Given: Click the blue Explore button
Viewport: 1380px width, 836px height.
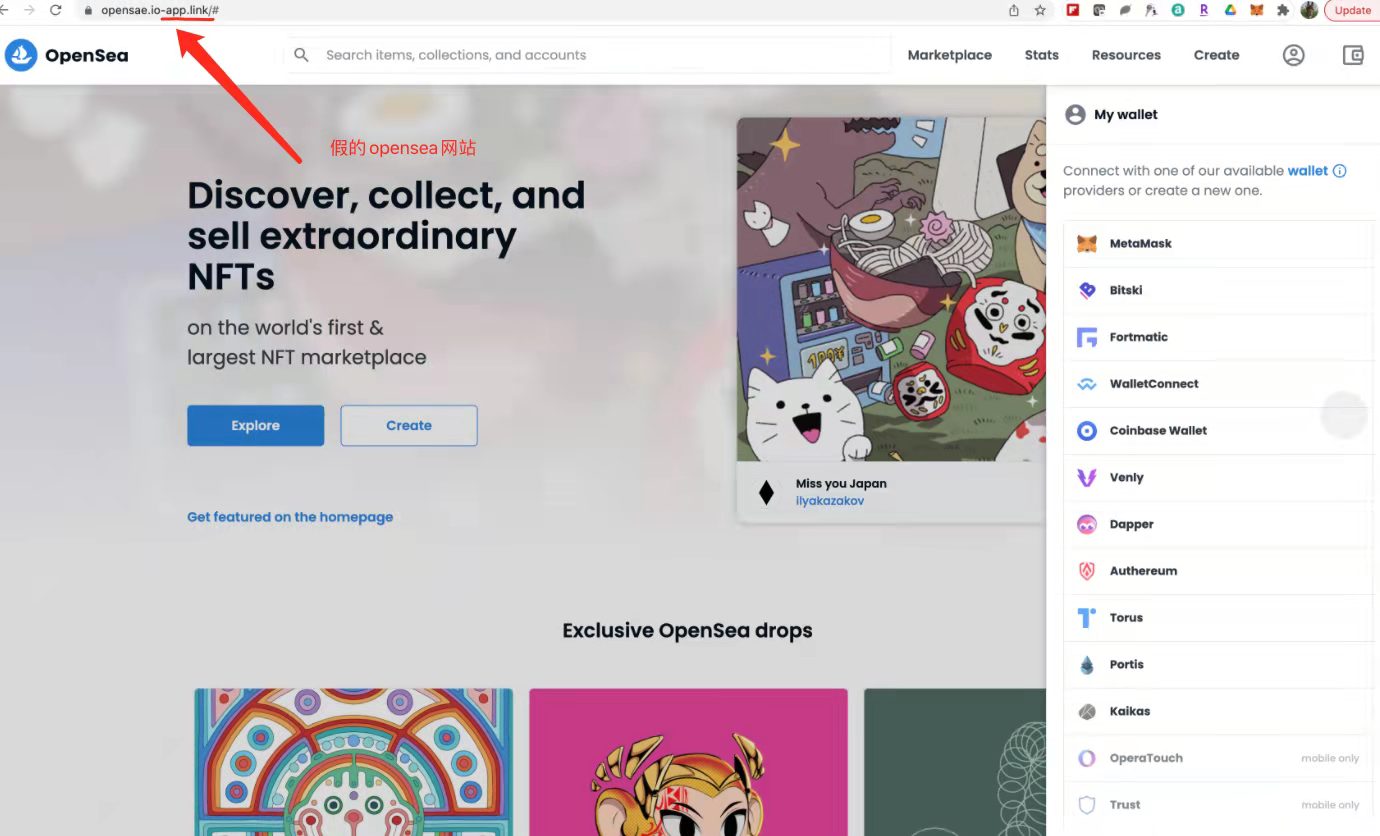Looking at the screenshot, I should [x=256, y=426].
